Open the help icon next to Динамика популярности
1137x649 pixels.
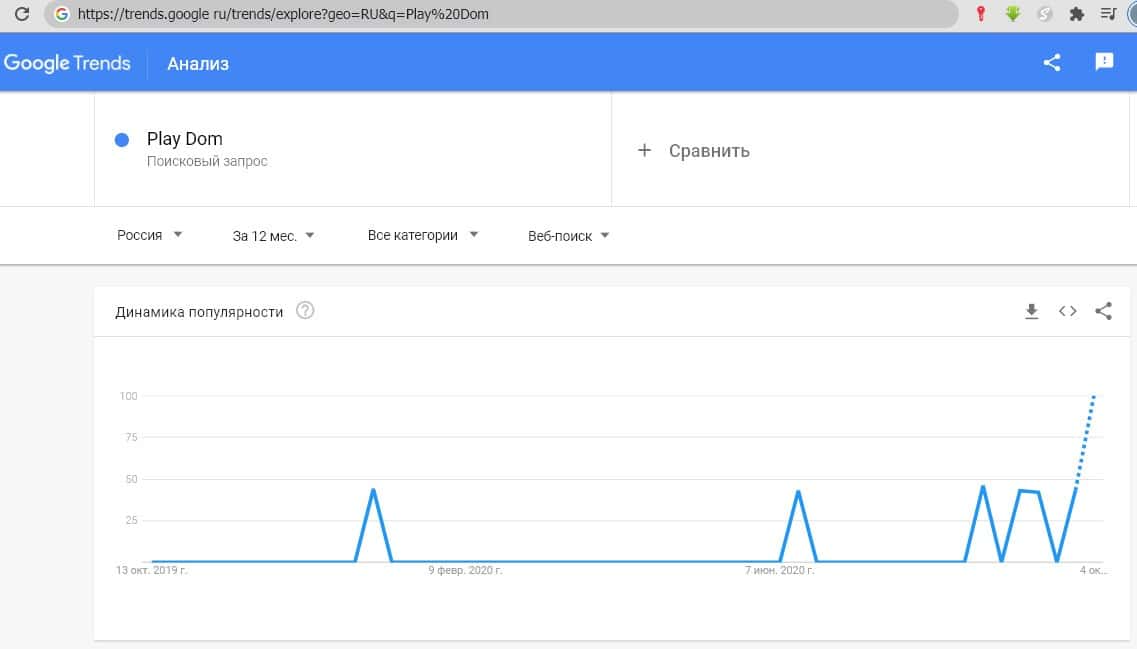[x=306, y=311]
